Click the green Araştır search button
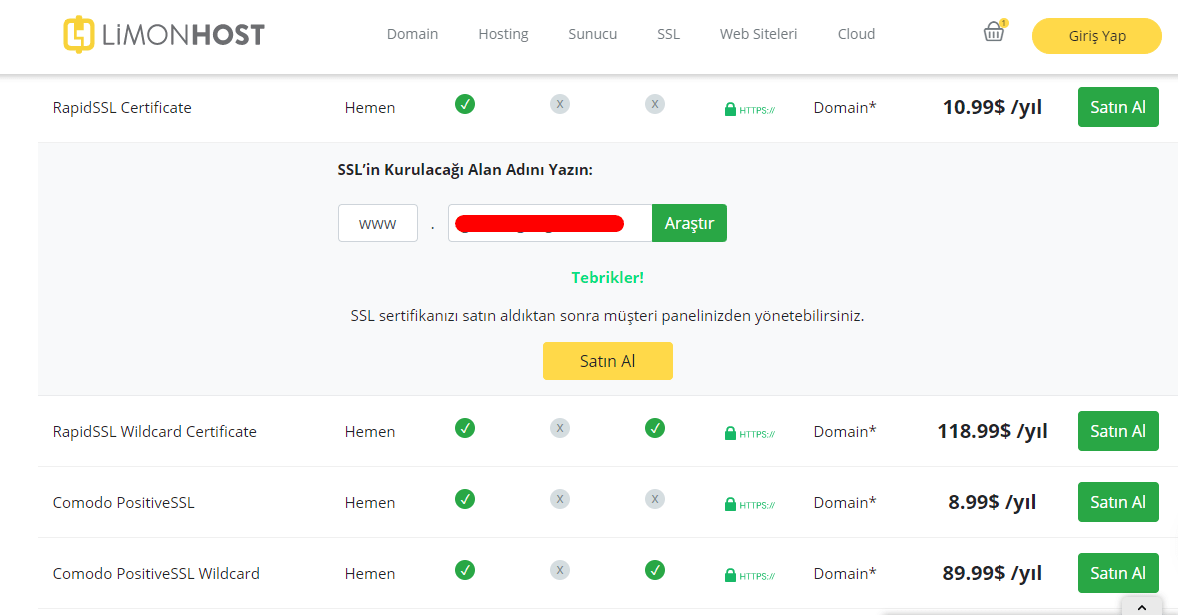The image size is (1178, 615). click(689, 223)
